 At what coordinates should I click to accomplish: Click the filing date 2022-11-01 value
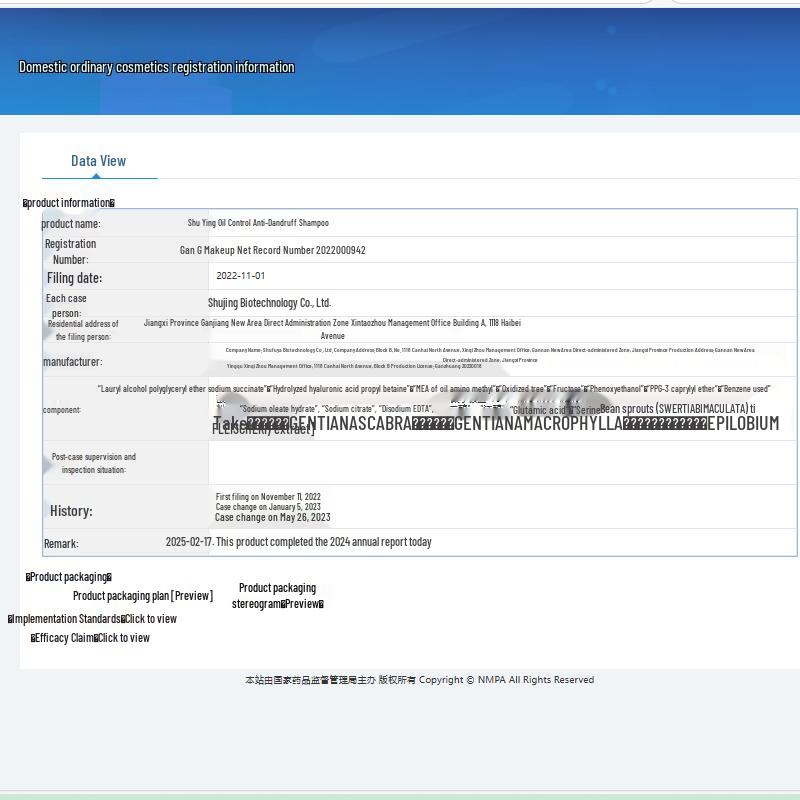click(241, 276)
